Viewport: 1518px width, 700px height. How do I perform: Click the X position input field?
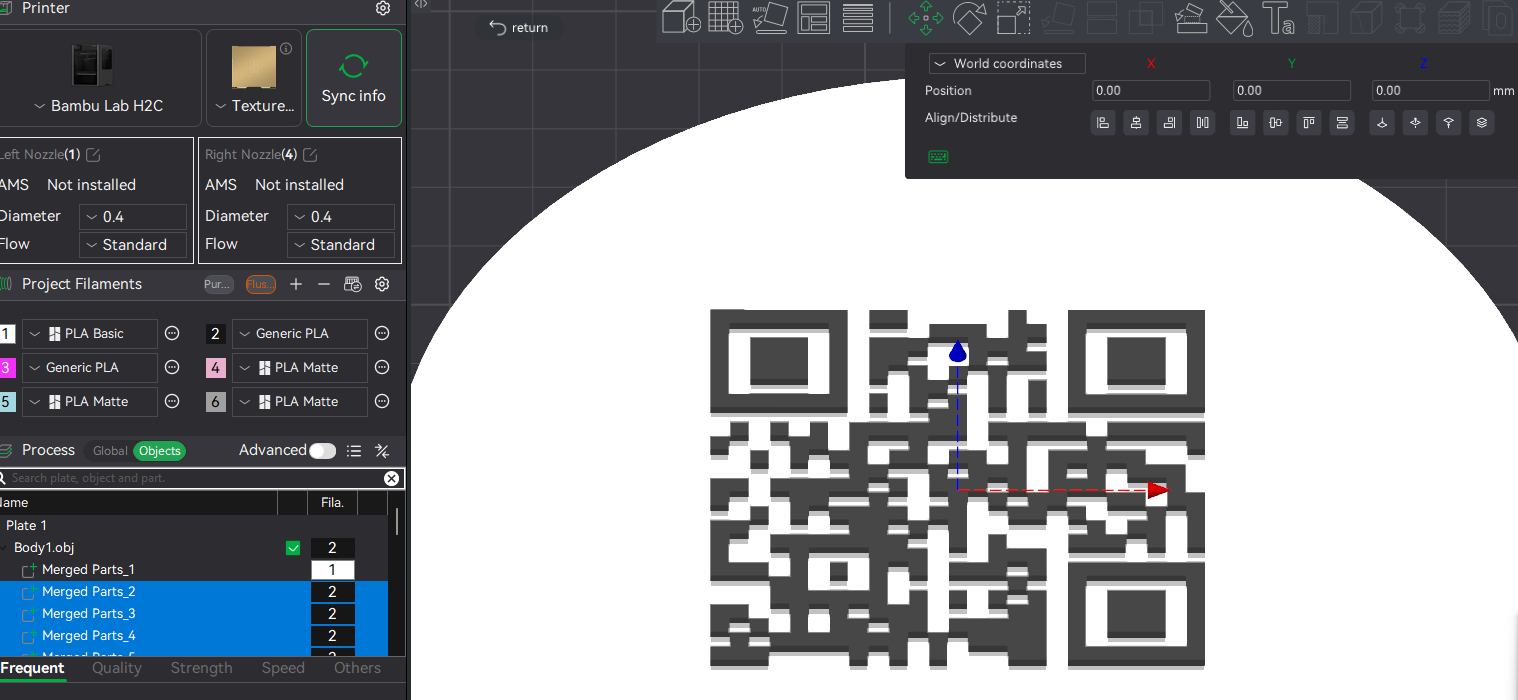point(1151,91)
